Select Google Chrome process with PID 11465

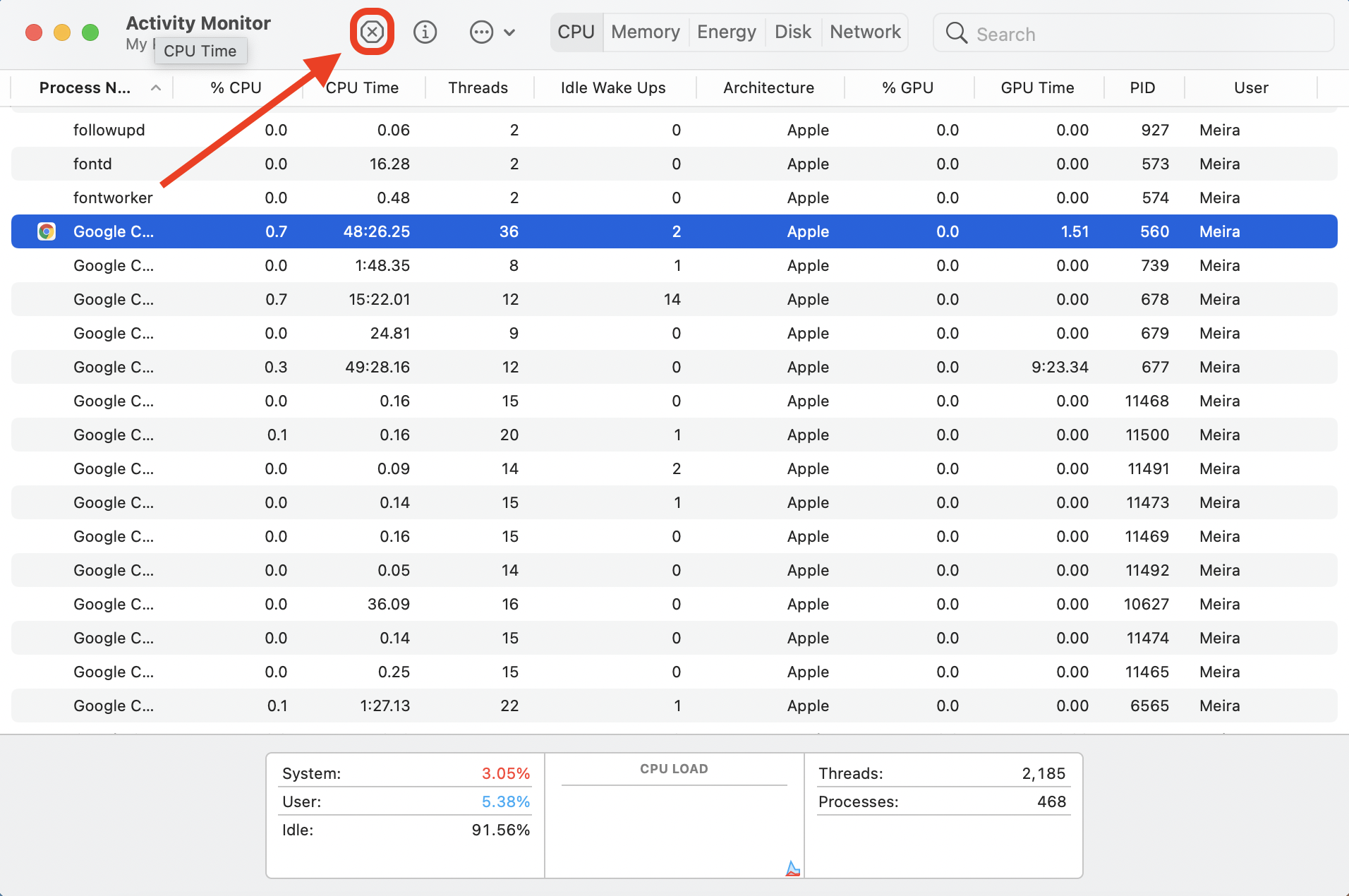pyautogui.click(x=674, y=672)
